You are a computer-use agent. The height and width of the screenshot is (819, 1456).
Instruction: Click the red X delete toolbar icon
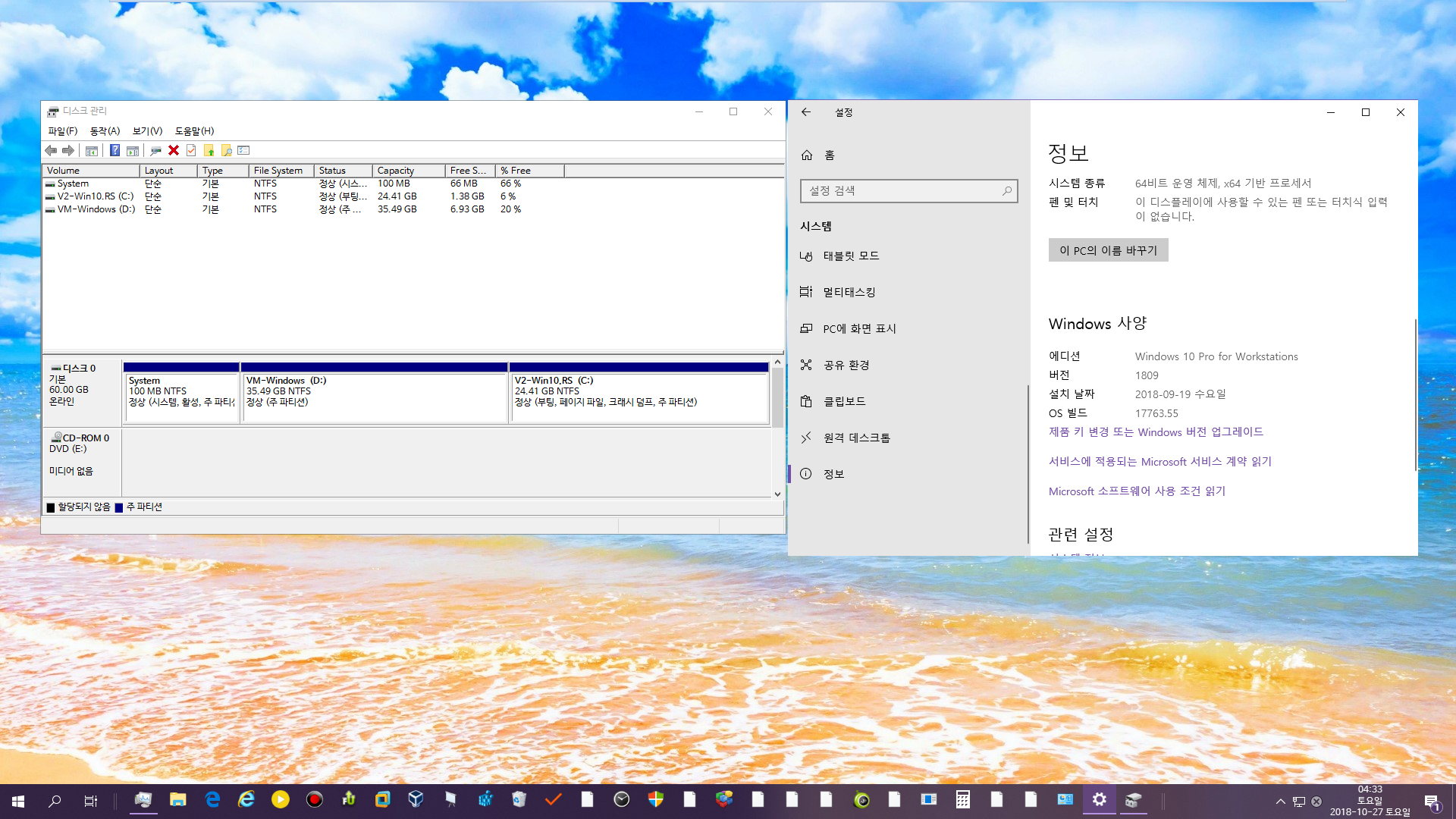174,150
